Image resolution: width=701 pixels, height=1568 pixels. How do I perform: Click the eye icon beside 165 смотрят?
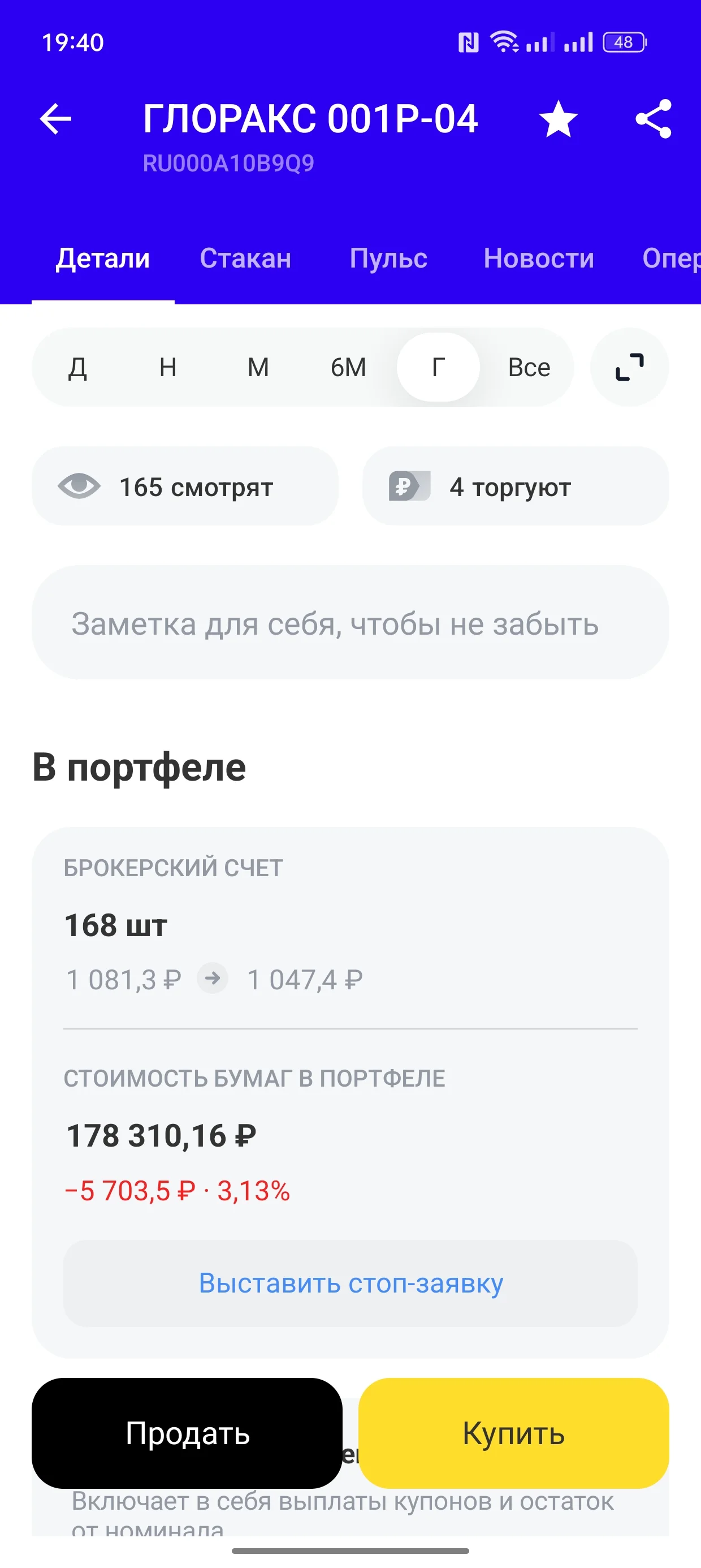point(79,486)
